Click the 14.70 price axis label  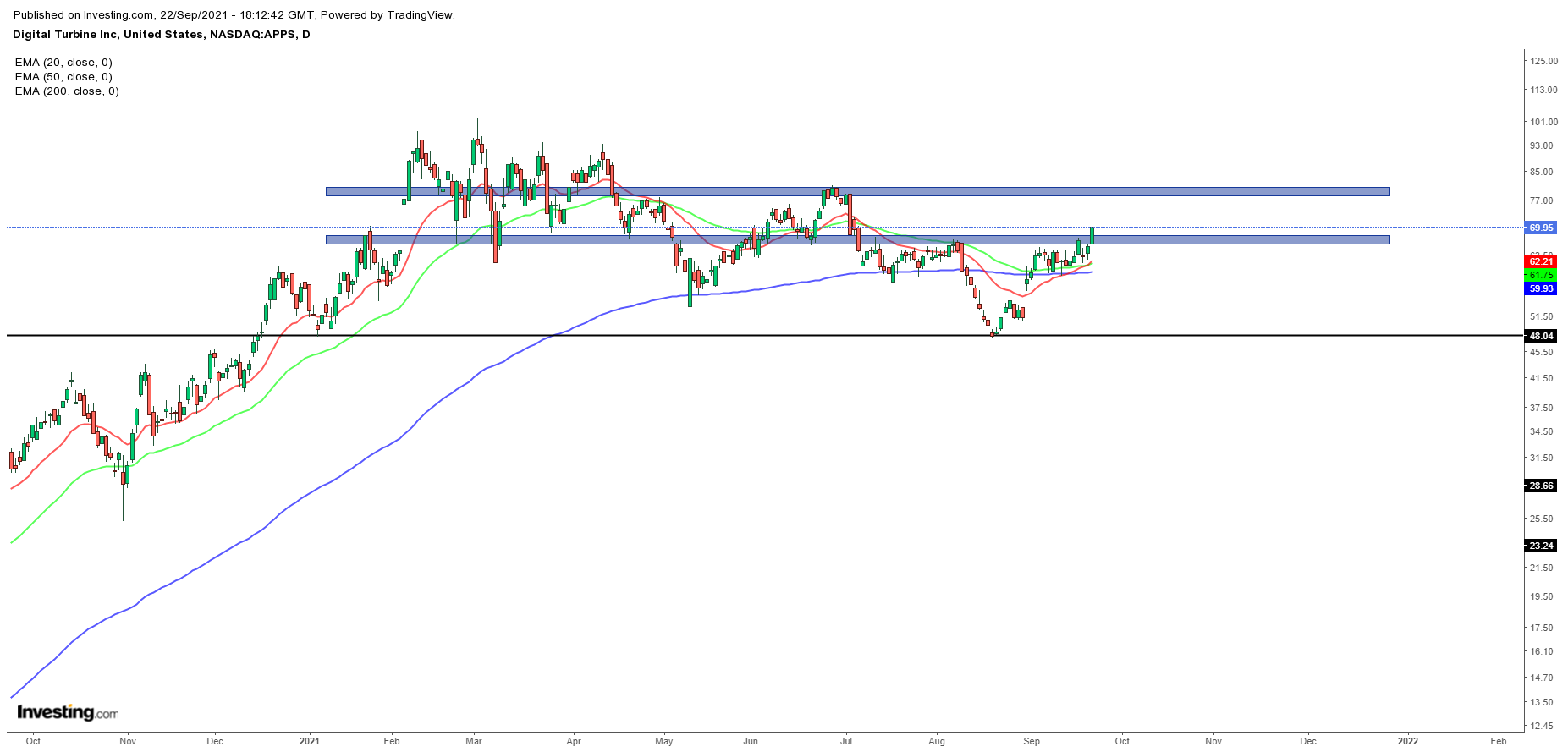[x=1541, y=678]
